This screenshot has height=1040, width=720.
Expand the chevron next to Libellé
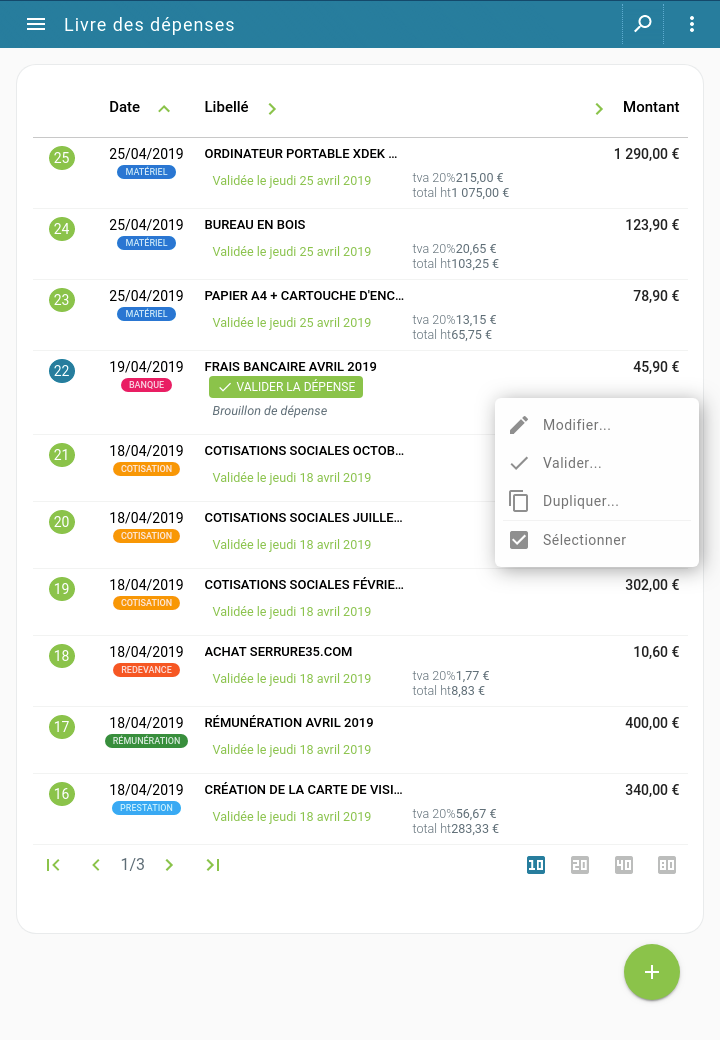pyautogui.click(x=272, y=108)
